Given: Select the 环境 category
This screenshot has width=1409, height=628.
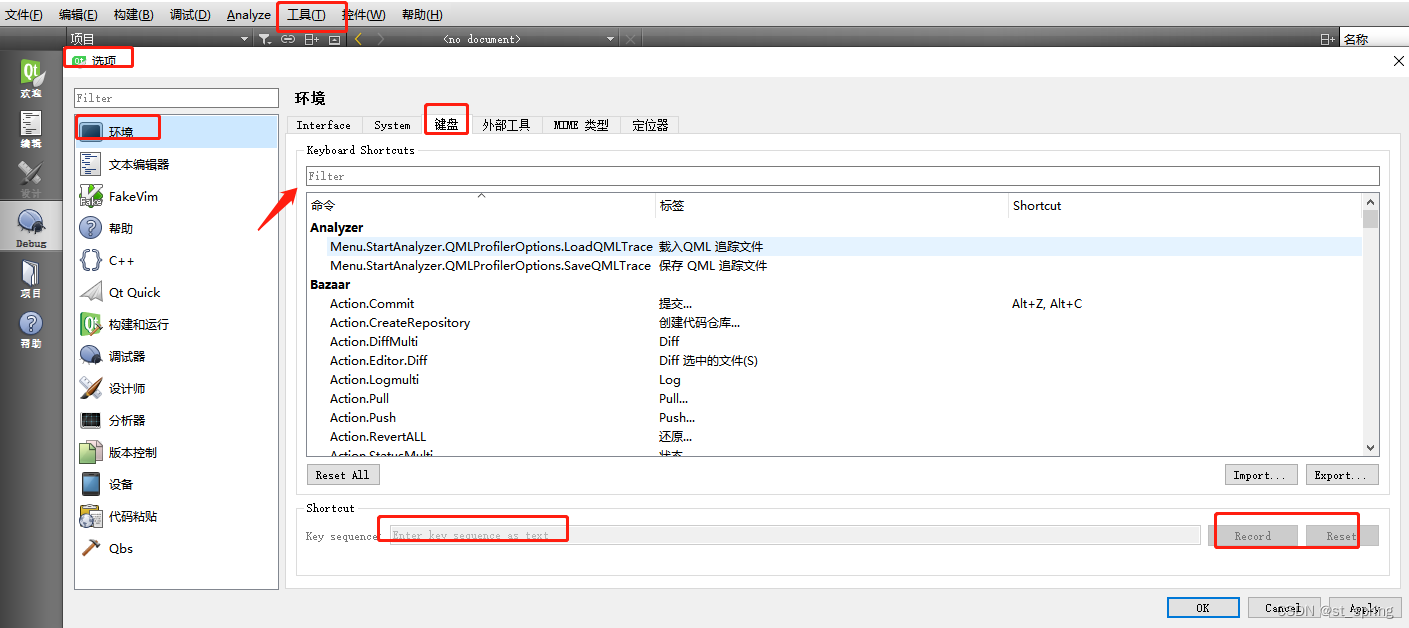Looking at the screenshot, I should point(176,131).
